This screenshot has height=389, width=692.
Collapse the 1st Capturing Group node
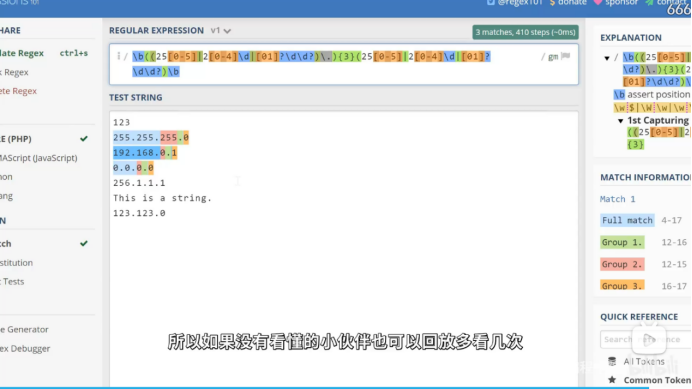point(620,121)
